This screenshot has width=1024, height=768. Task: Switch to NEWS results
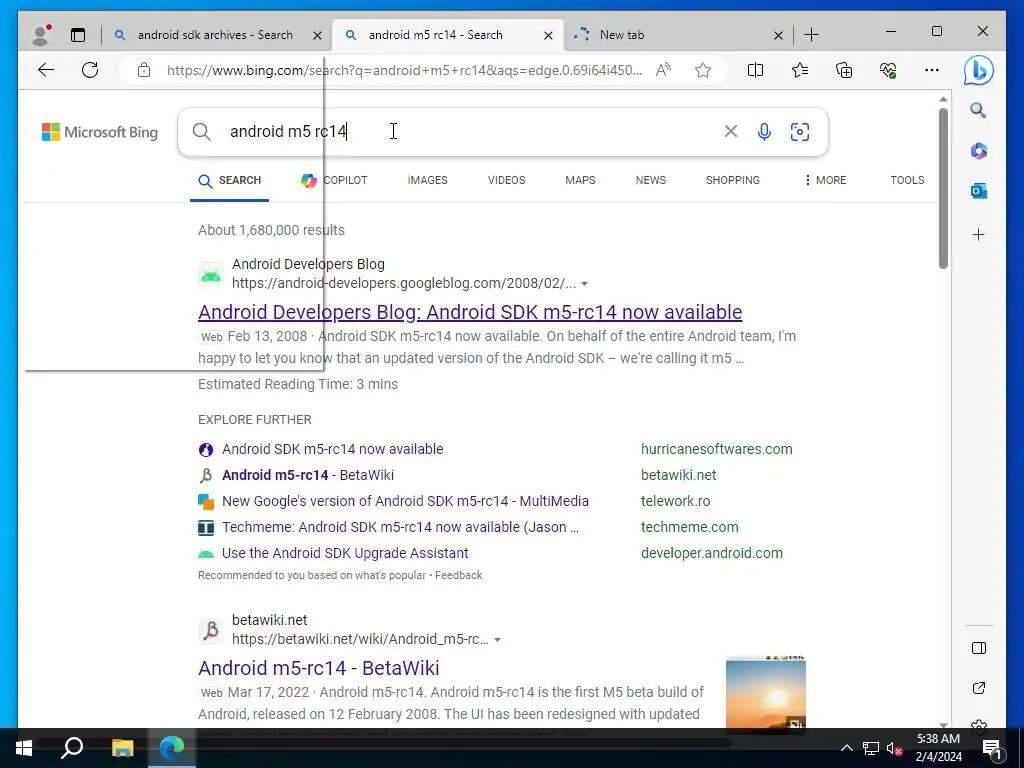click(x=650, y=180)
